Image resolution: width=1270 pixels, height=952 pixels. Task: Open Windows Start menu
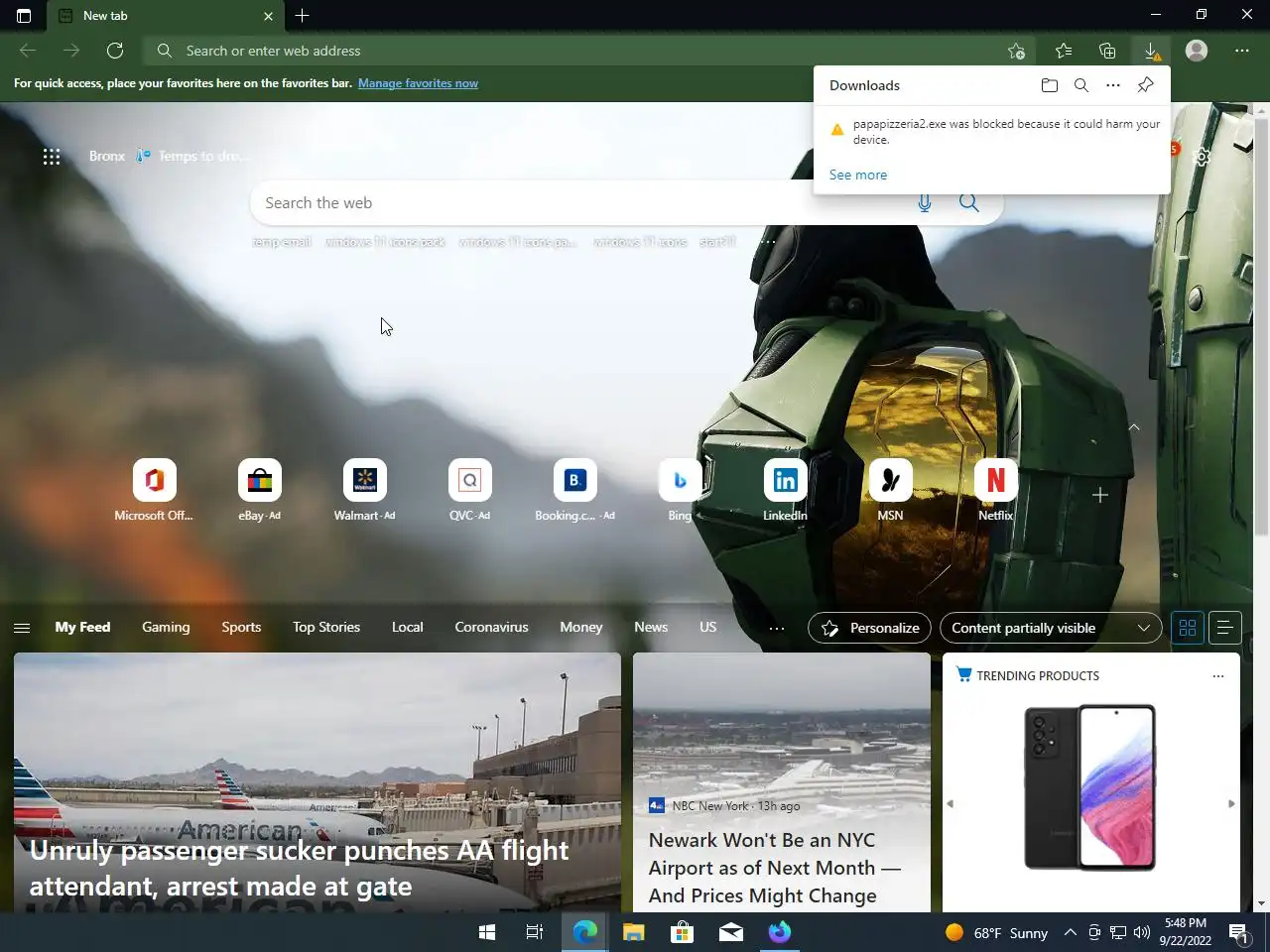(x=487, y=932)
